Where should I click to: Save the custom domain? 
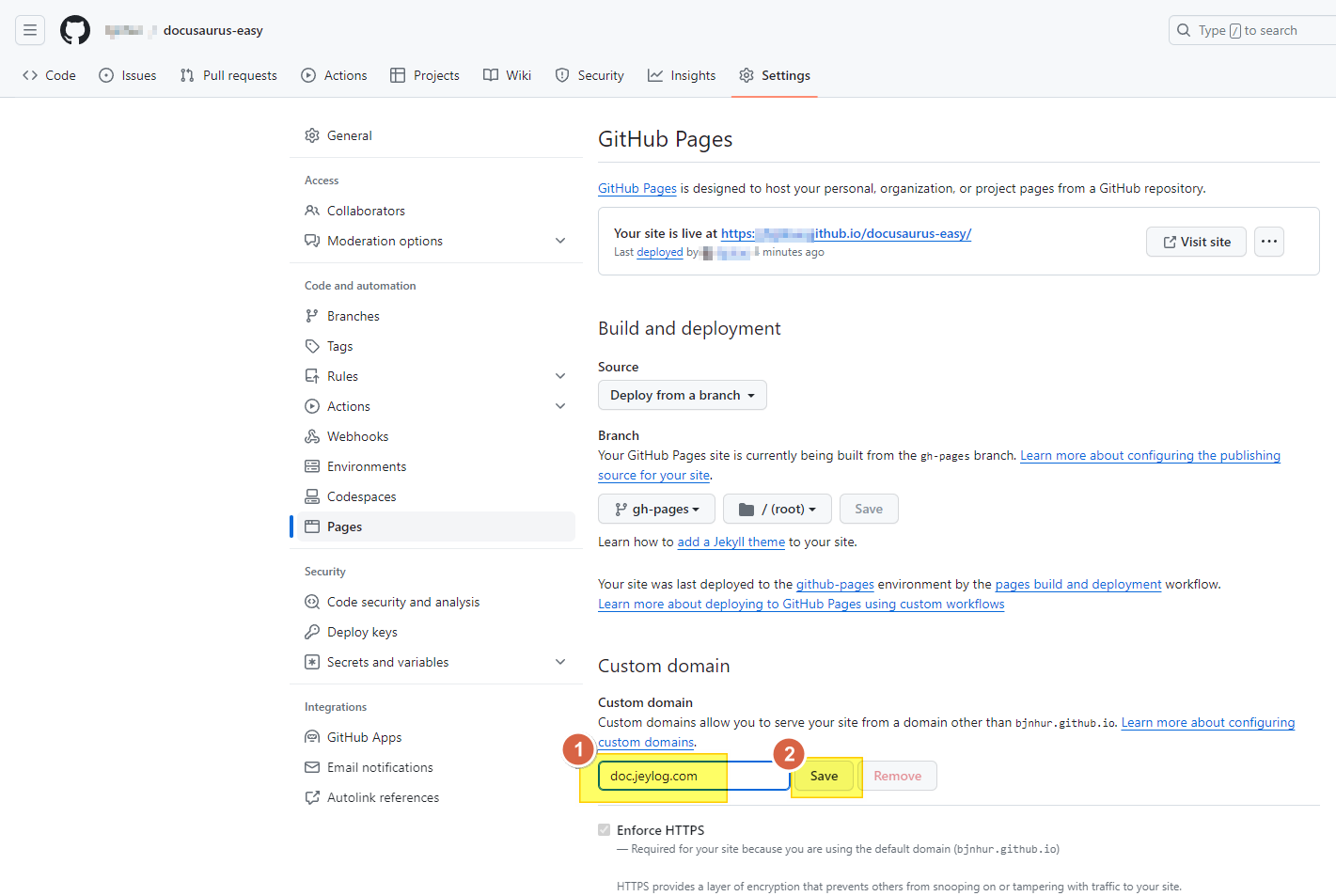pos(825,776)
